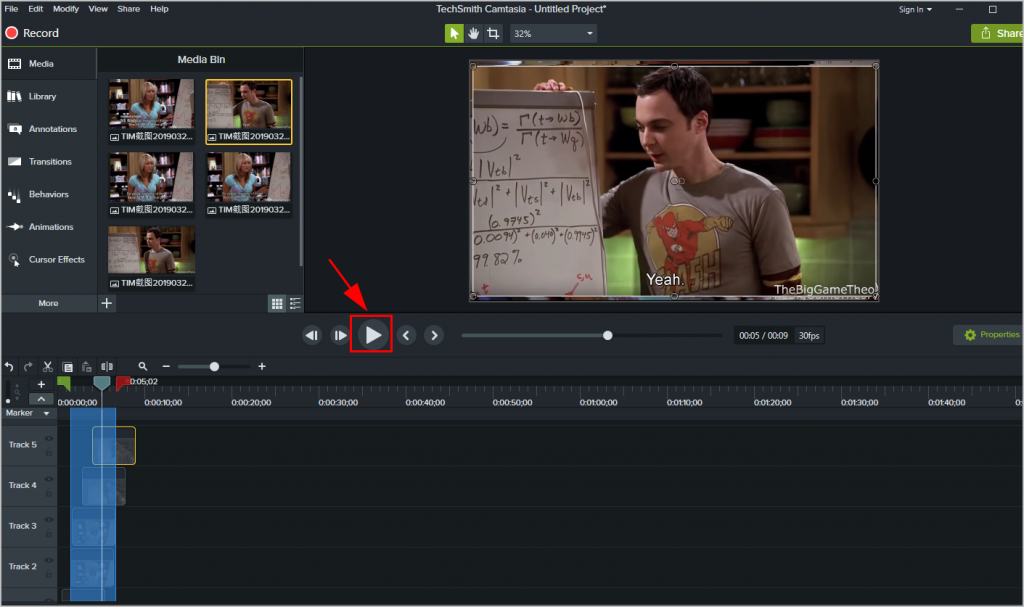Click the plus import media button
This screenshot has width=1024, height=607.
(107, 303)
